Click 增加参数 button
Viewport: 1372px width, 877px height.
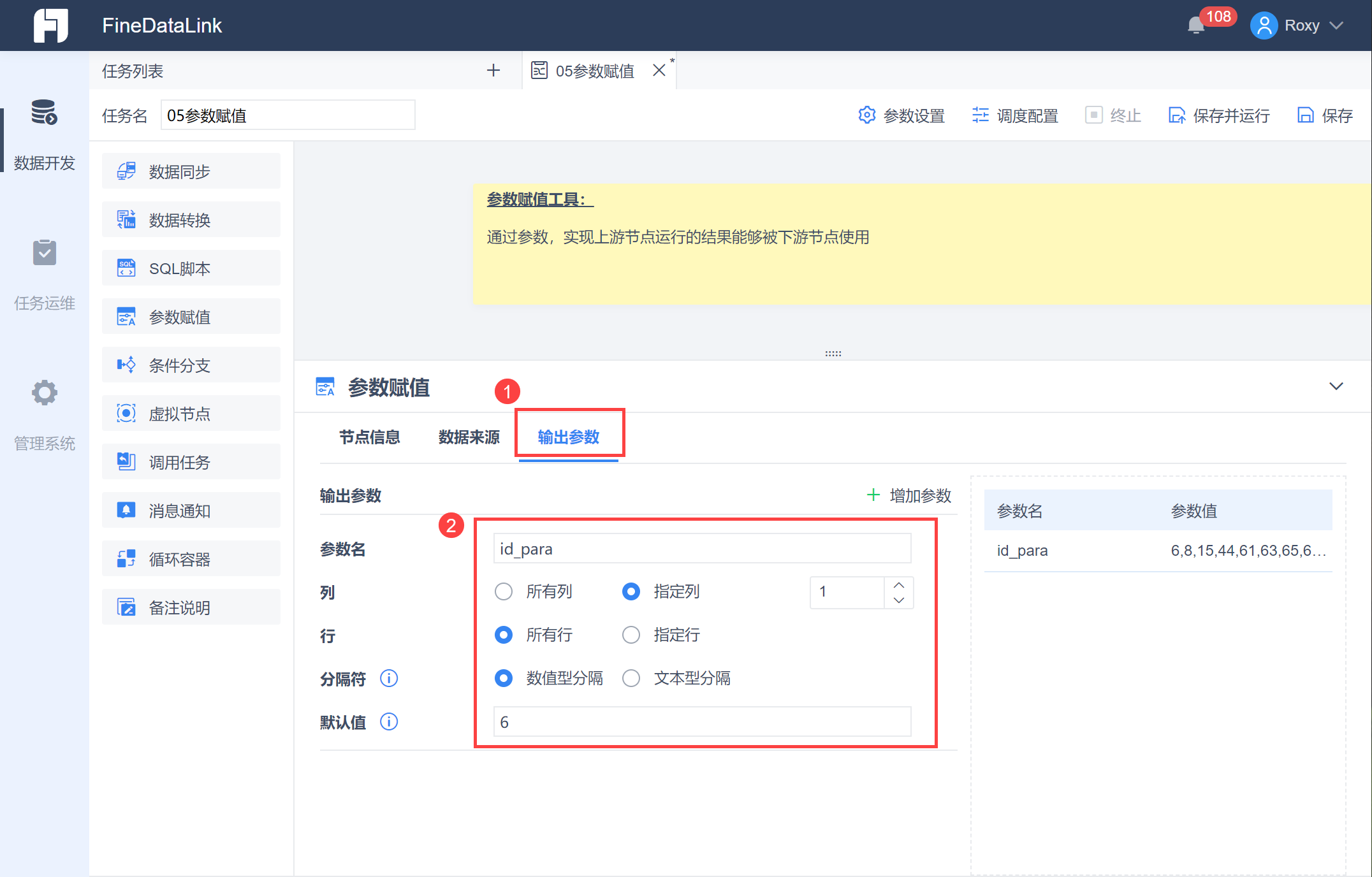click(x=910, y=495)
